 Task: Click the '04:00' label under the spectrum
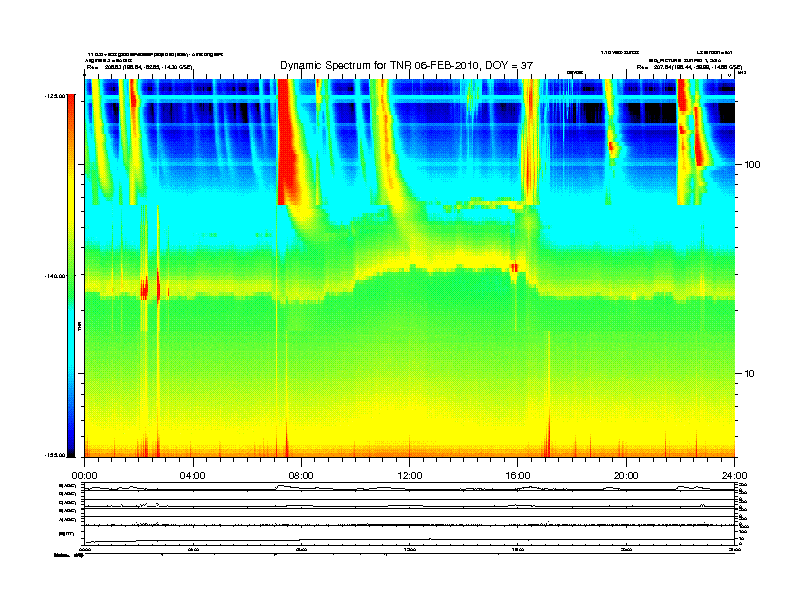point(193,476)
